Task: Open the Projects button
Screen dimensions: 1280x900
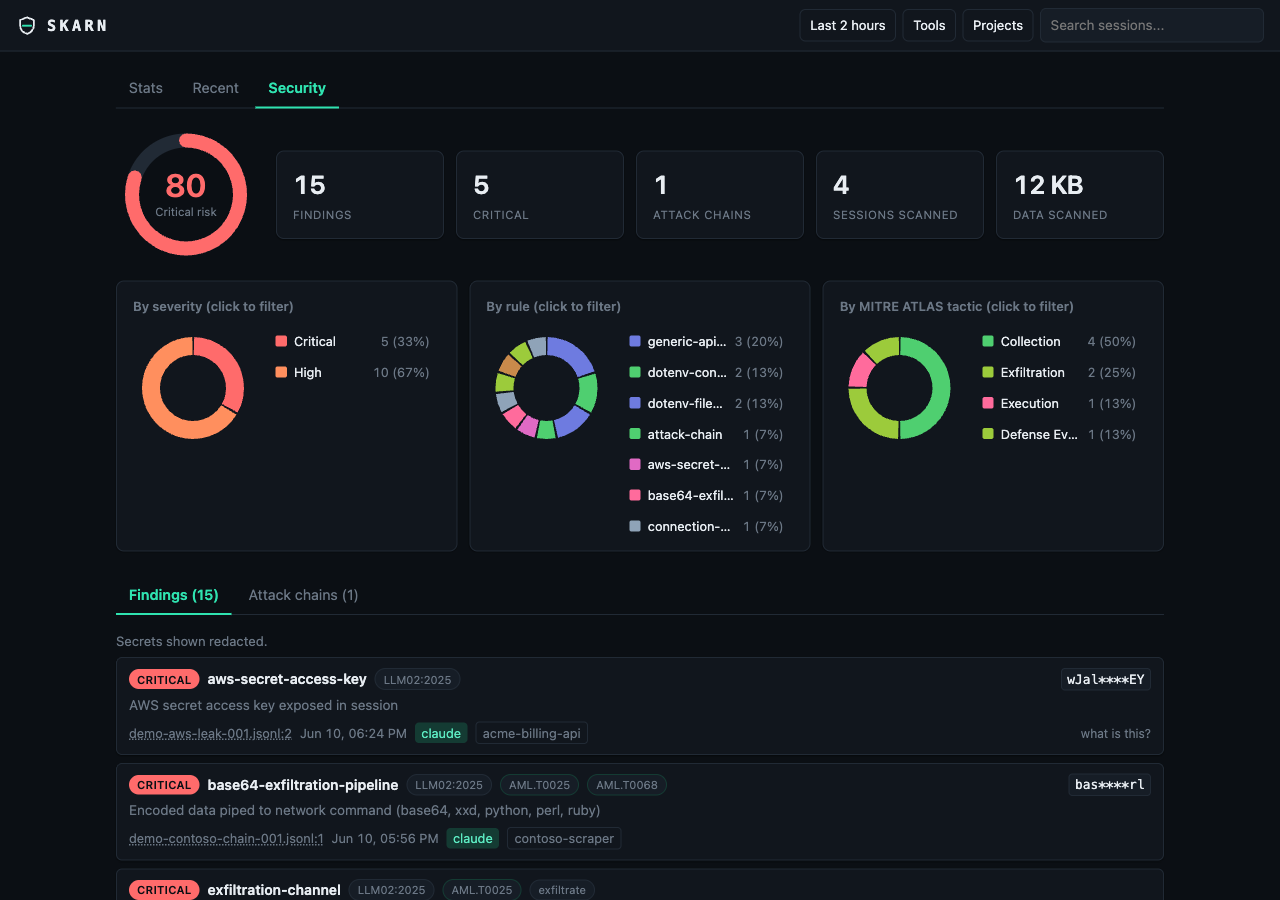Action: (998, 25)
